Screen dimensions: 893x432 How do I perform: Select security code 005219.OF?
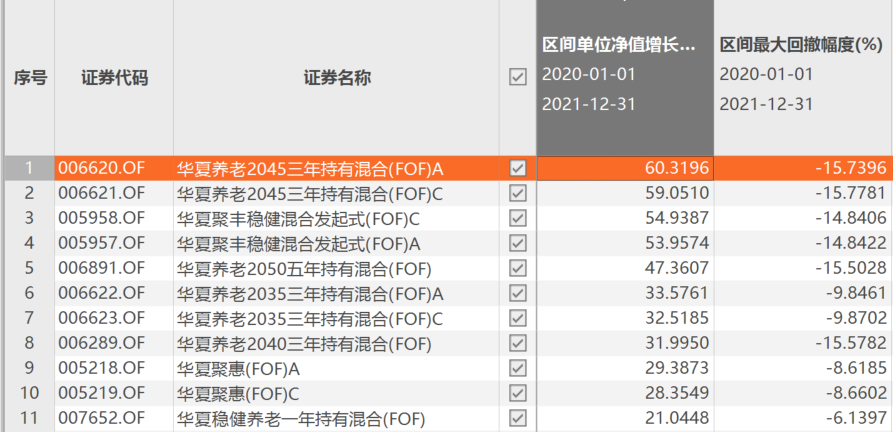102,393
